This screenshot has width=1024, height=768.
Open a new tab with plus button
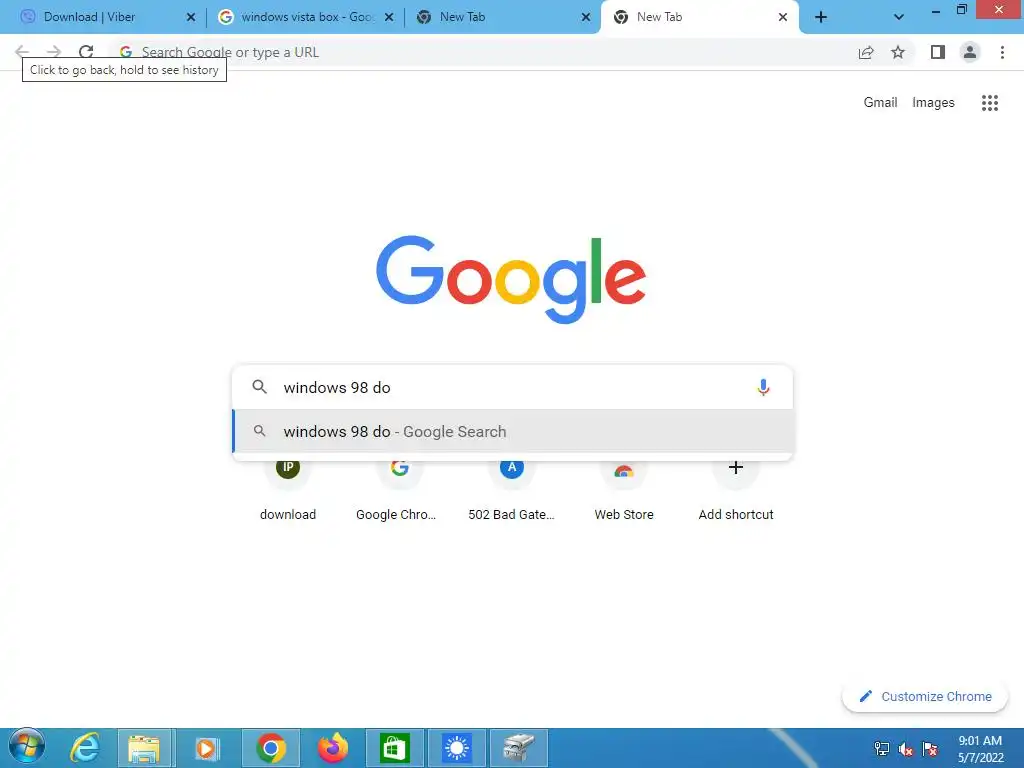pyautogui.click(x=821, y=18)
